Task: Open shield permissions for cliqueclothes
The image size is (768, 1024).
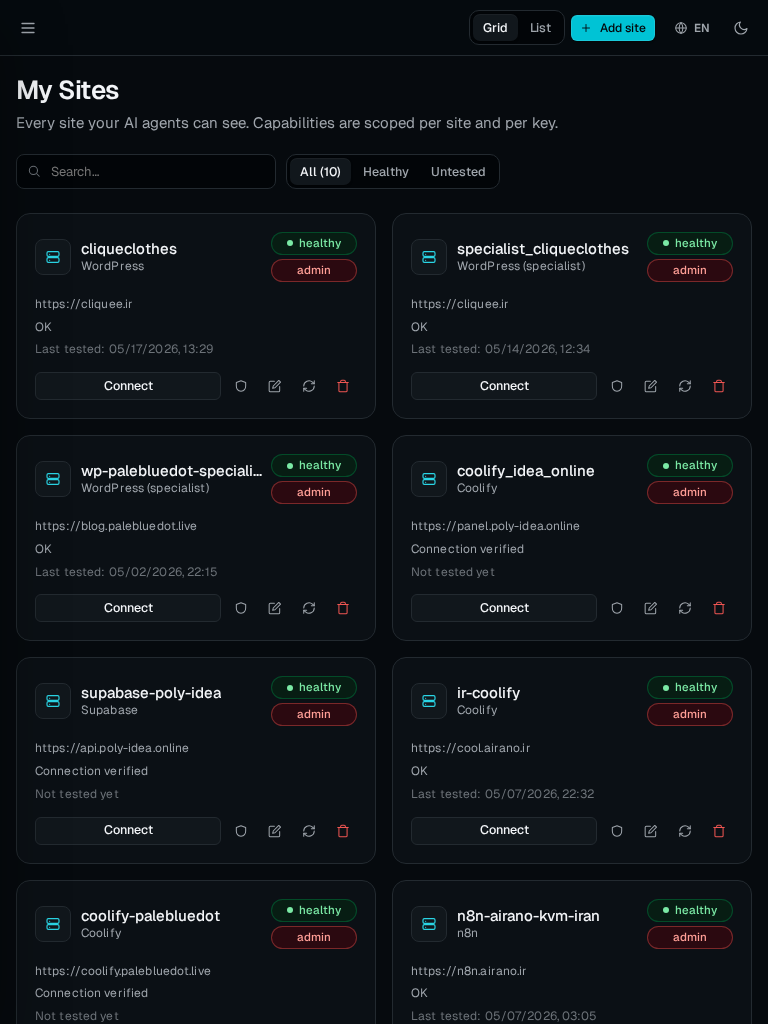Action: [241, 386]
